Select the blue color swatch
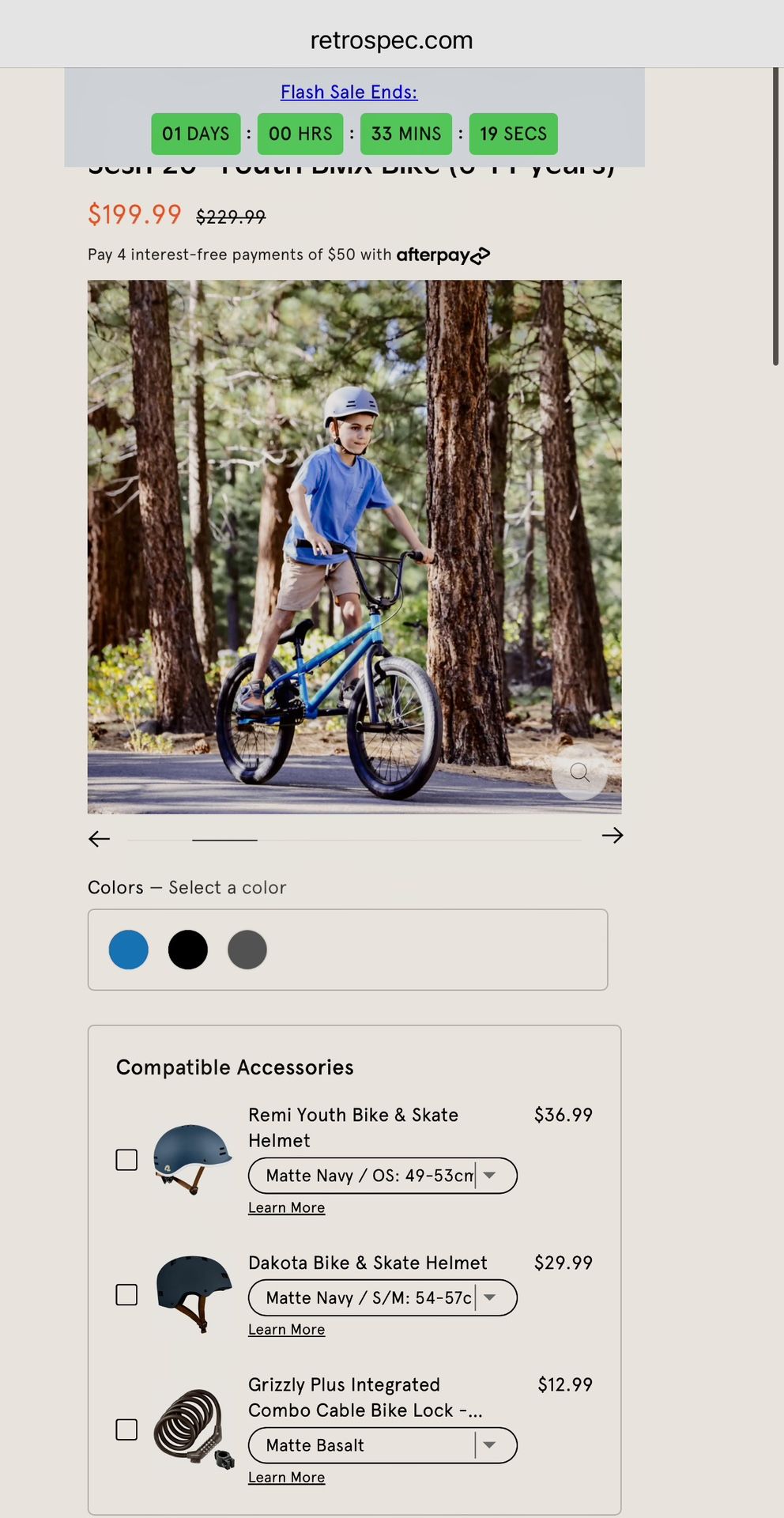Image resolution: width=784 pixels, height=1518 pixels. point(129,950)
